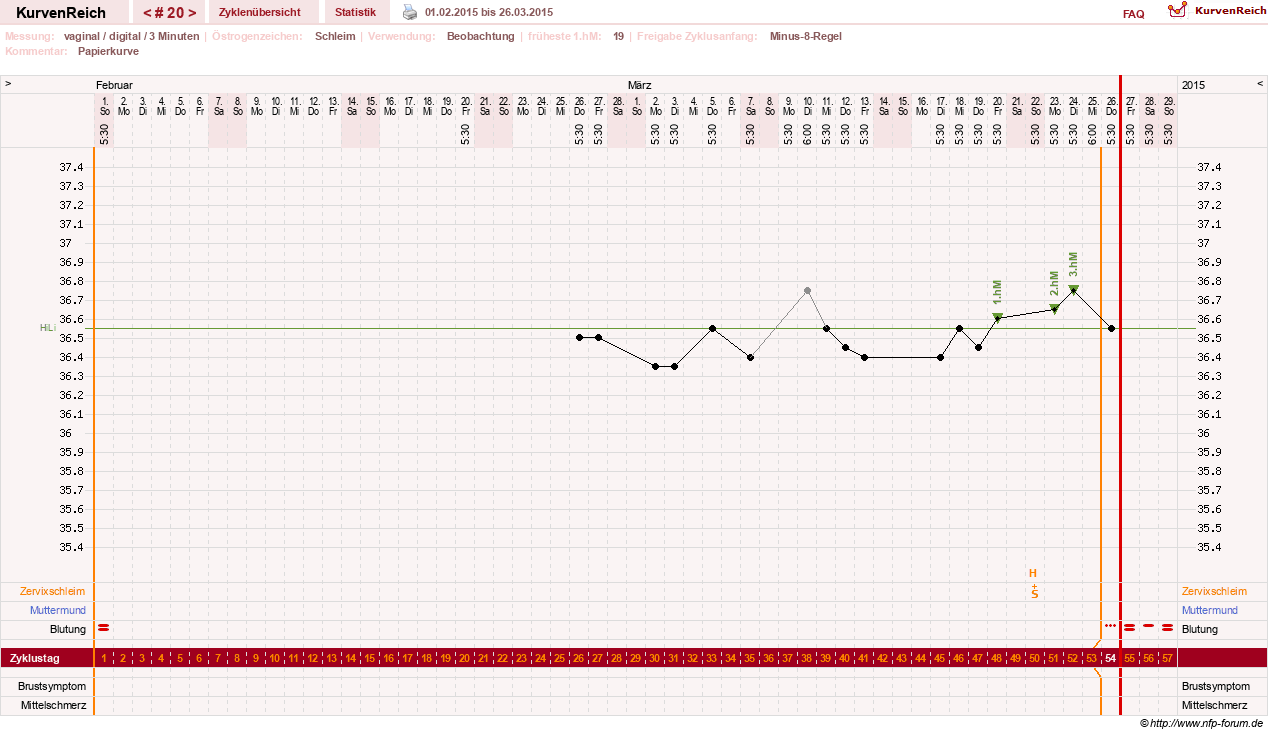Click bleeding symbol on cycle day 1
Image resolution: width=1268 pixels, height=735 pixels.
103,628
